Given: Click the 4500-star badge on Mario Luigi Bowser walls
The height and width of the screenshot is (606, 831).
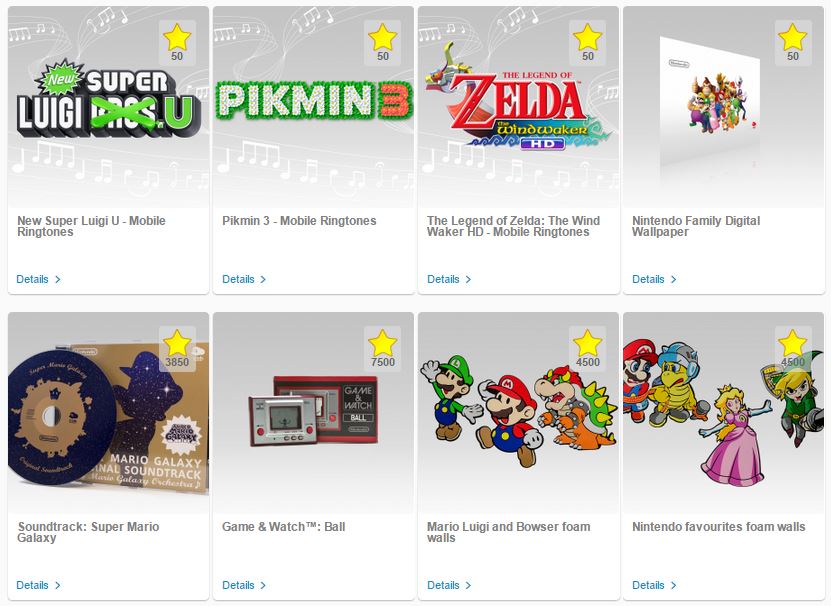Looking at the screenshot, I should tap(587, 349).
